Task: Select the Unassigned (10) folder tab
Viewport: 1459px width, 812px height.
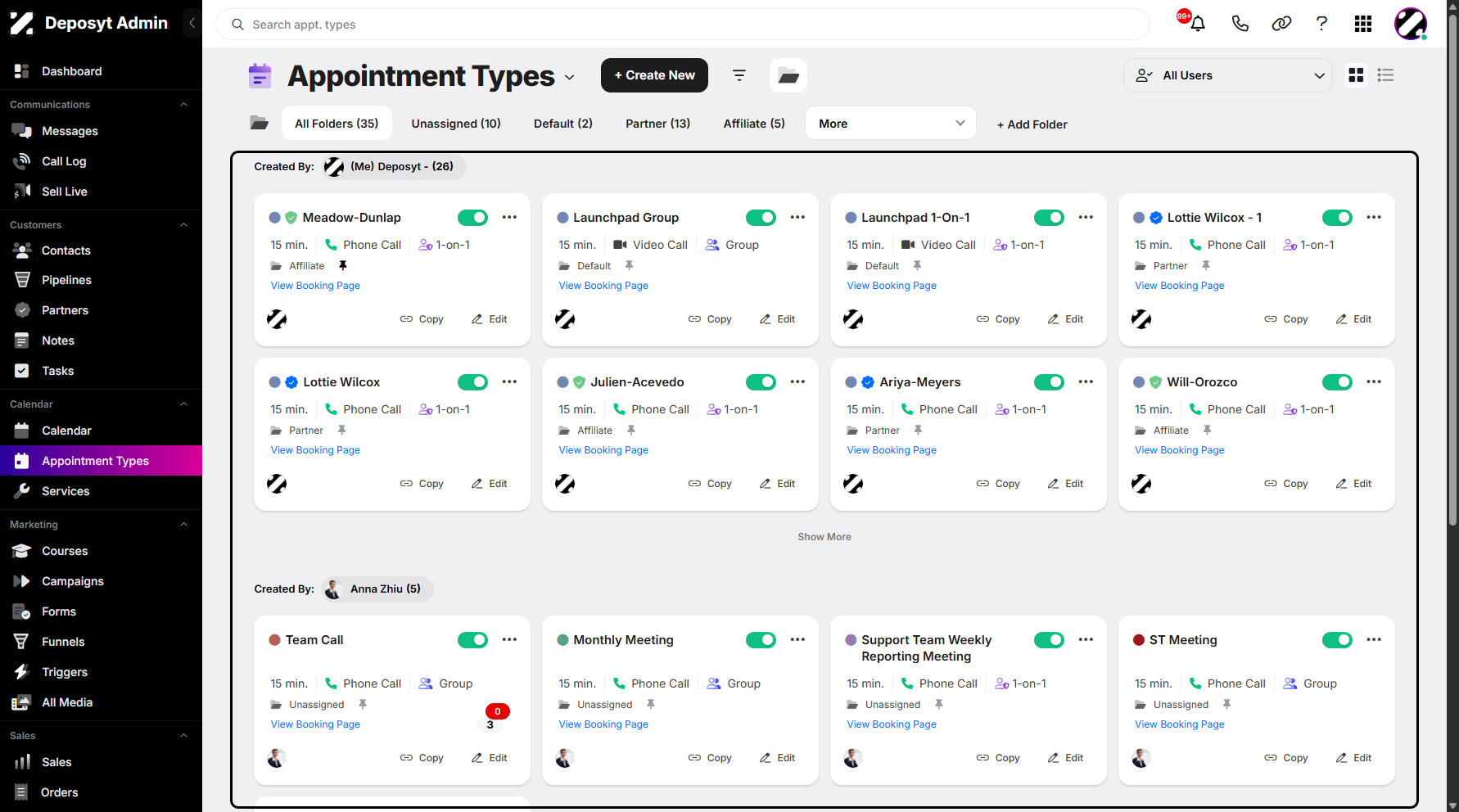Action: (456, 124)
